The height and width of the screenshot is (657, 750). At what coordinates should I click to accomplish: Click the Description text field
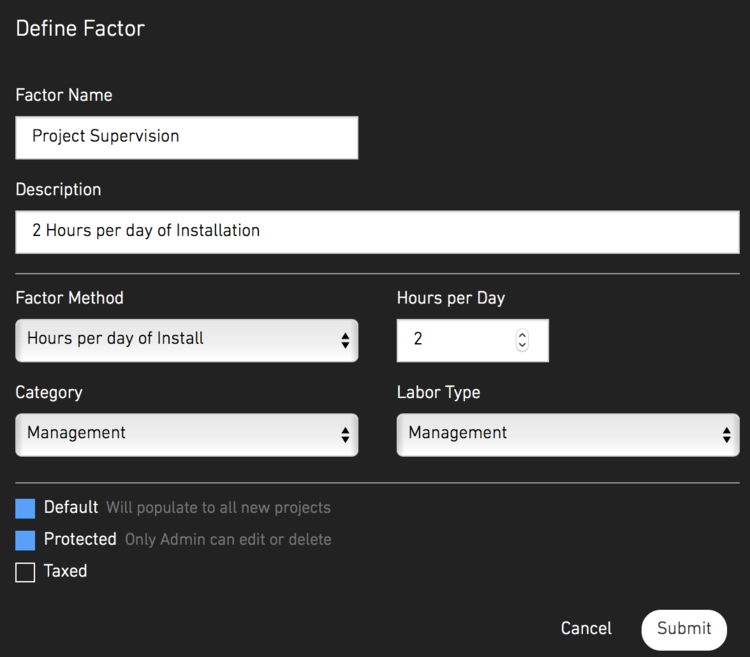pyautogui.click(x=377, y=232)
